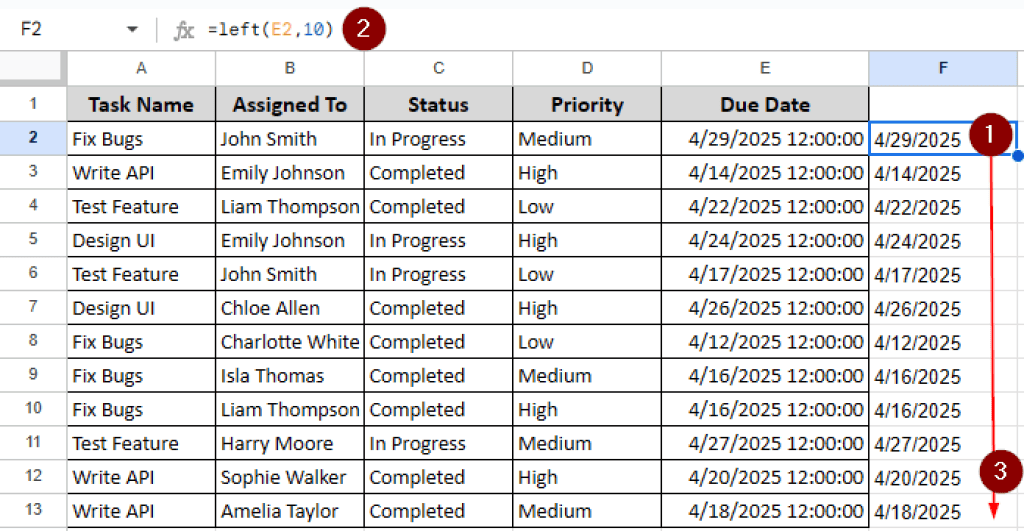Click the red numbered badge 2
The image size is (1024, 531).
pos(363,29)
